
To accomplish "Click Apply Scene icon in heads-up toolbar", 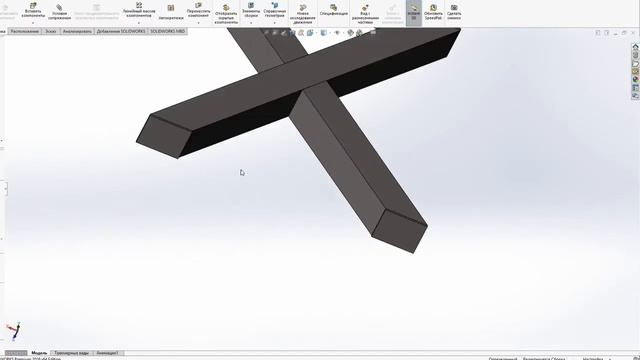I will pos(359,33).
